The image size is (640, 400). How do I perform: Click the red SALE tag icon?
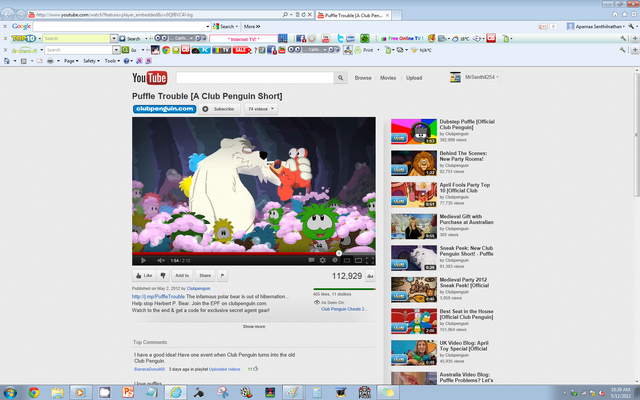coord(241,50)
